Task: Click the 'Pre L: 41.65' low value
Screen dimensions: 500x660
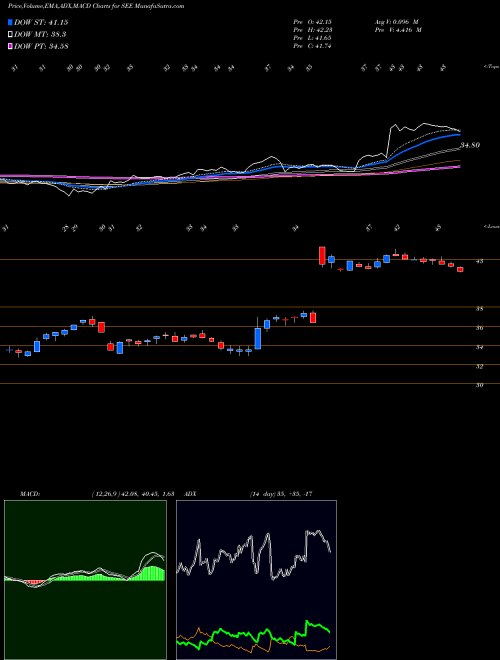Action: point(314,38)
